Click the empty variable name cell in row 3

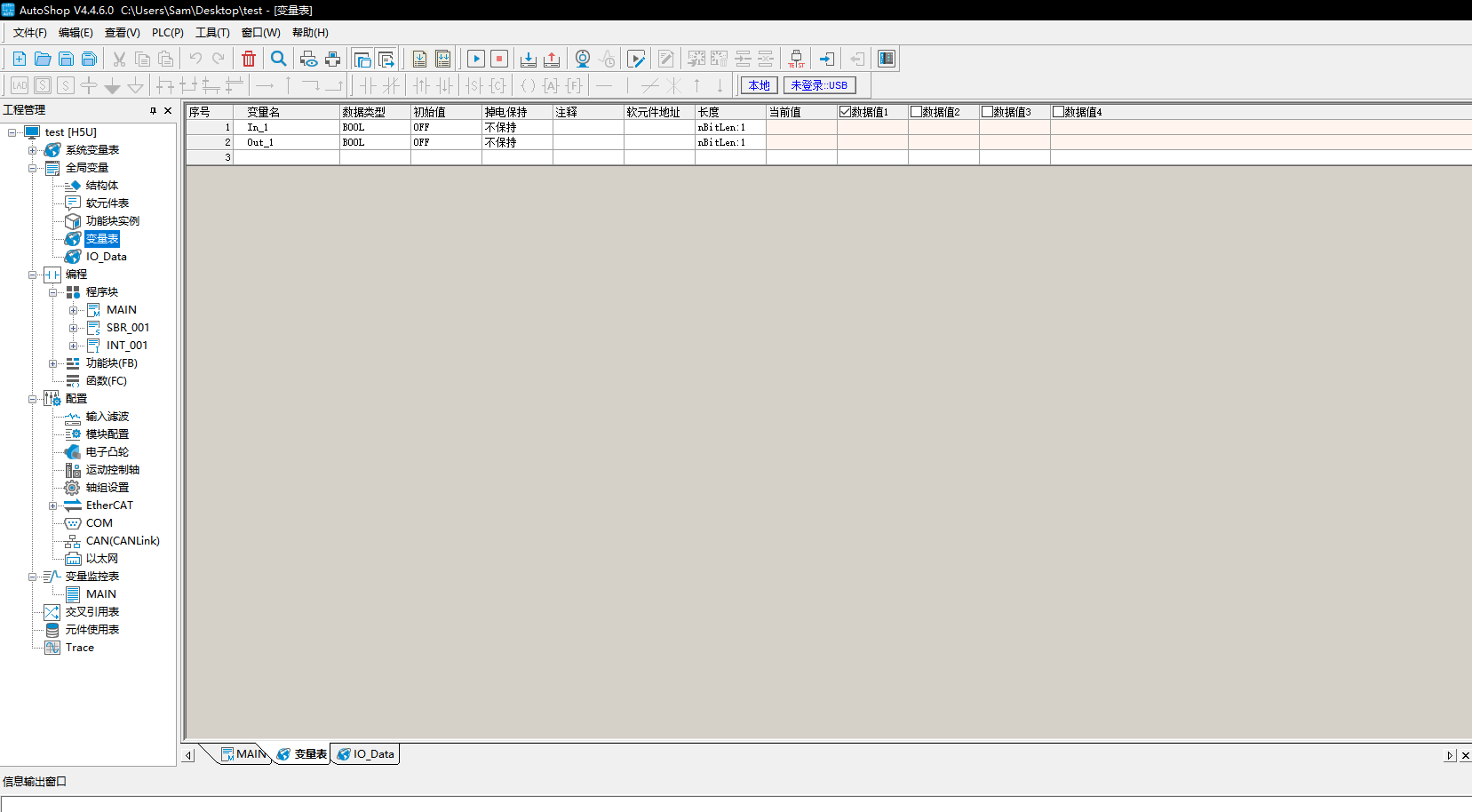[286, 157]
